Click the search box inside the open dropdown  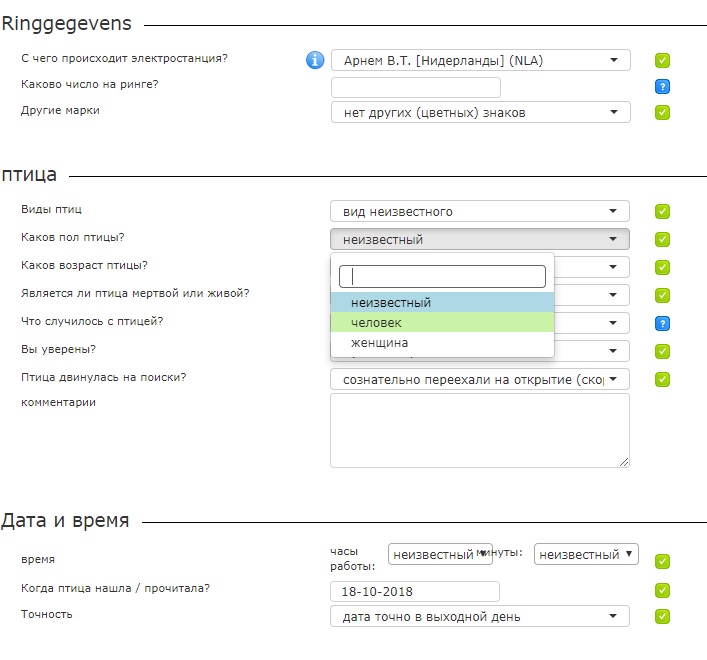pos(442,276)
